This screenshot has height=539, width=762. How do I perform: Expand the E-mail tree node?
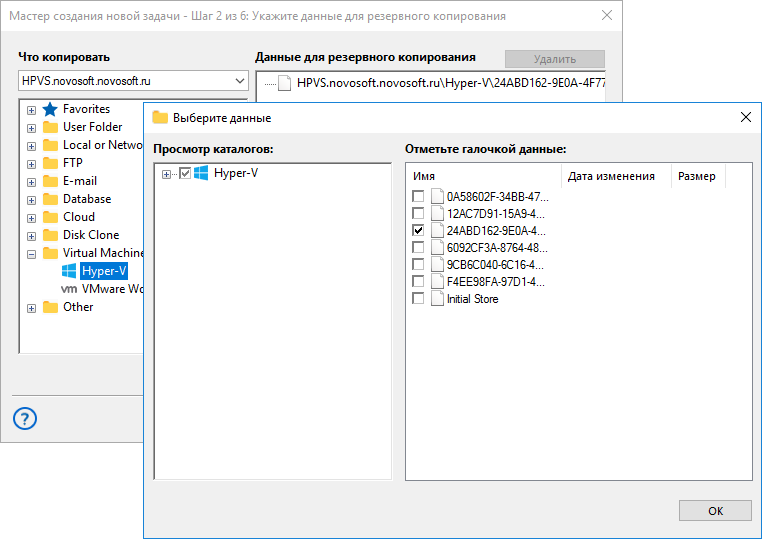tap(32, 182)
